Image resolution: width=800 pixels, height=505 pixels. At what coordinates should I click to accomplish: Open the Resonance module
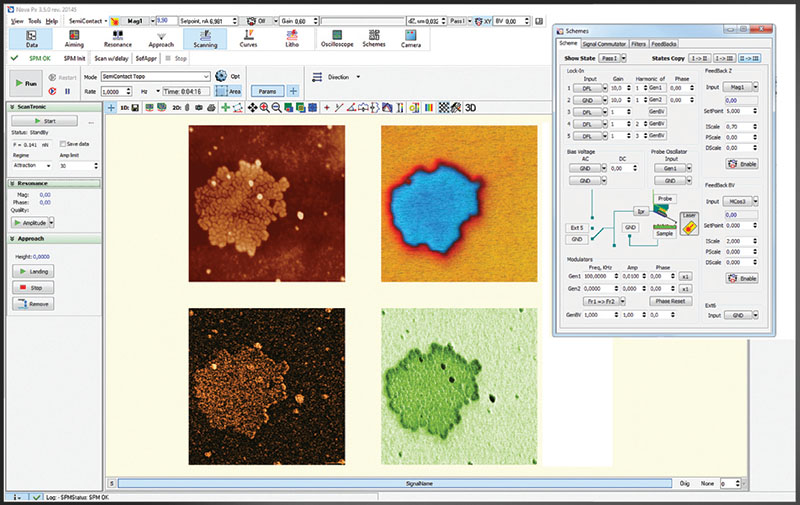[x=117, y=38]
